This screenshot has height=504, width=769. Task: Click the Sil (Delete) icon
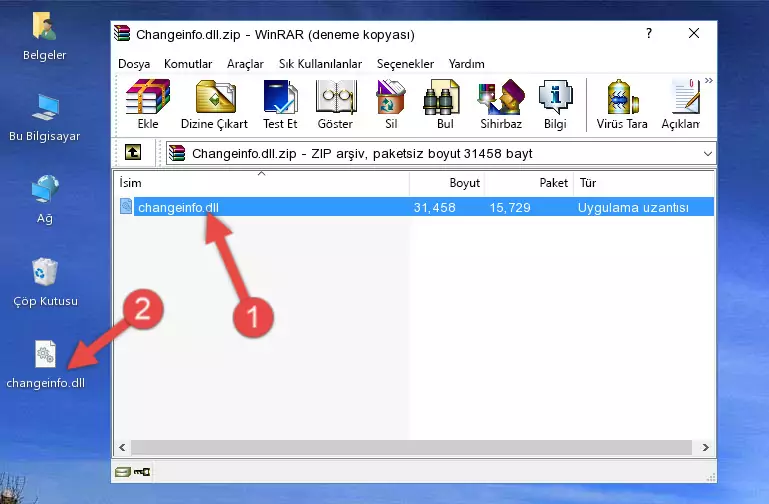391,104
